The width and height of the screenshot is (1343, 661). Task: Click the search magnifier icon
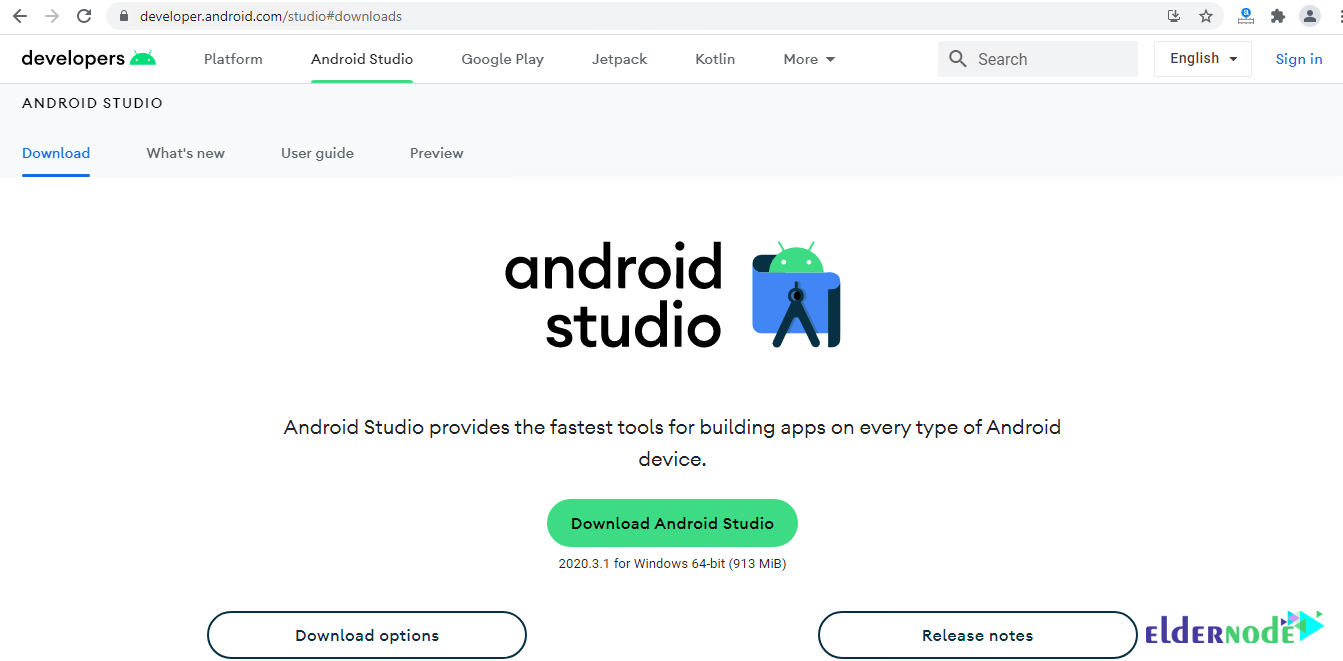tap(957, 59)
